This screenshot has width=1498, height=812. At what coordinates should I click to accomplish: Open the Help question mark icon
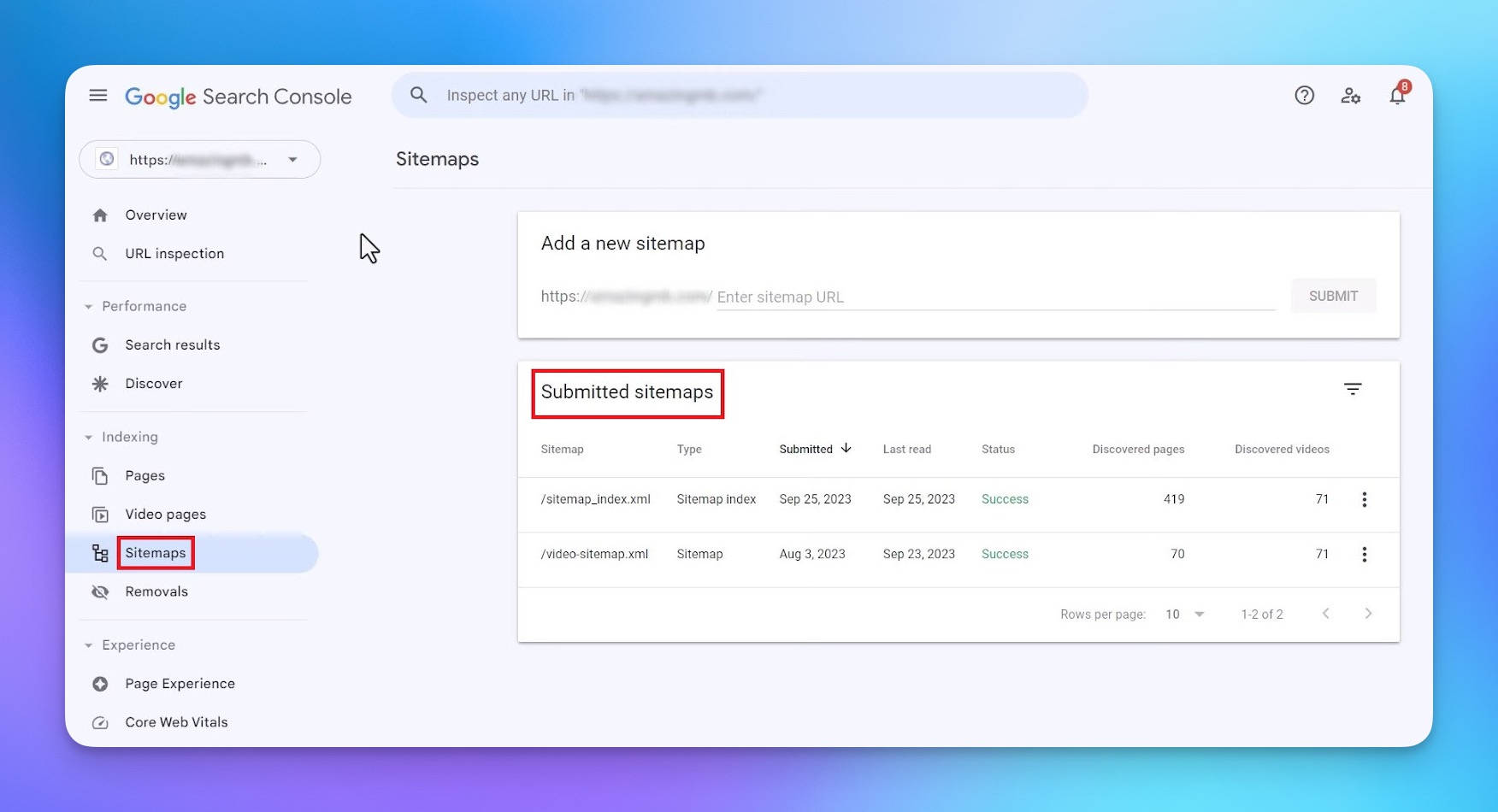(x=1303, y=95)
